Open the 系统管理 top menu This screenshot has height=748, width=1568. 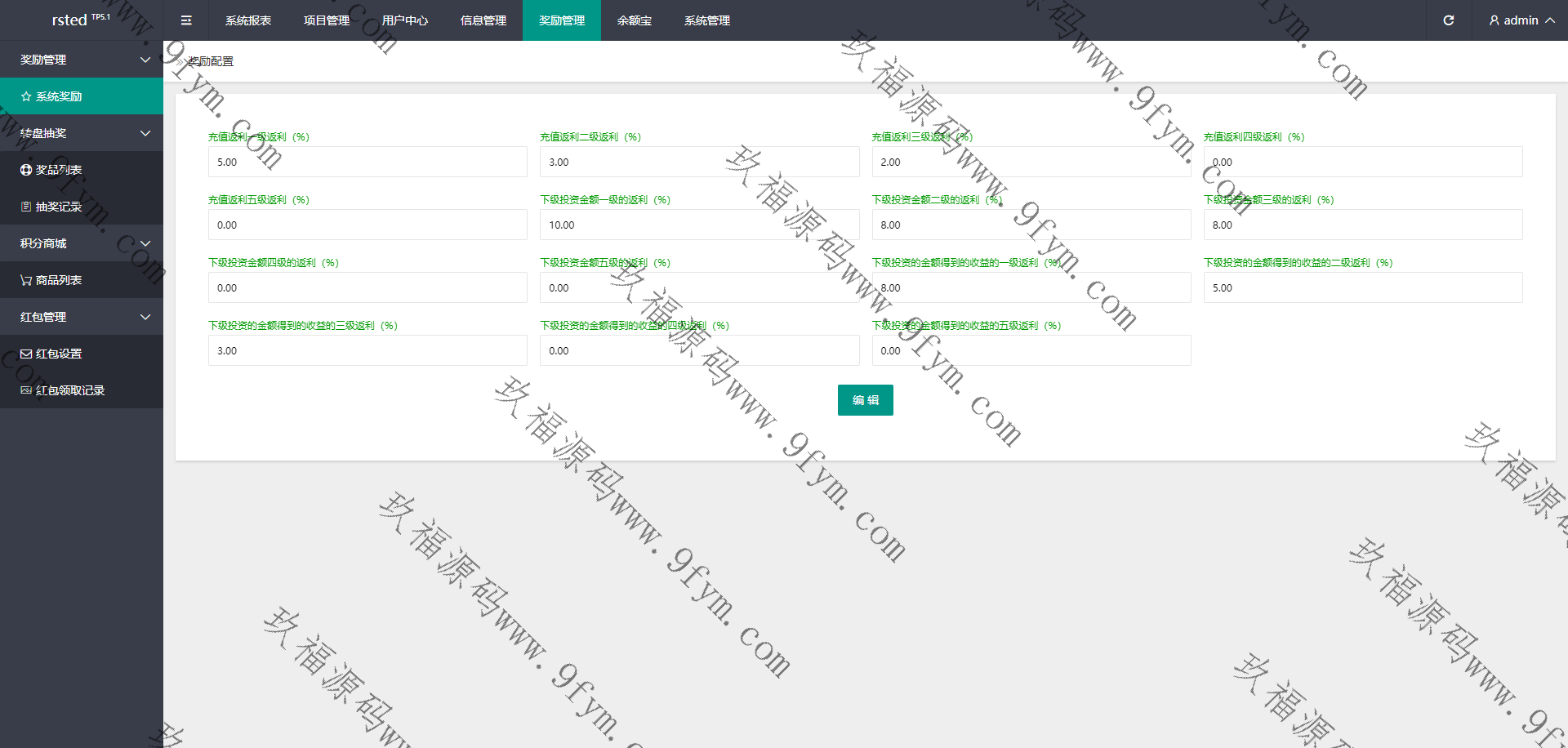click(707, 20)
